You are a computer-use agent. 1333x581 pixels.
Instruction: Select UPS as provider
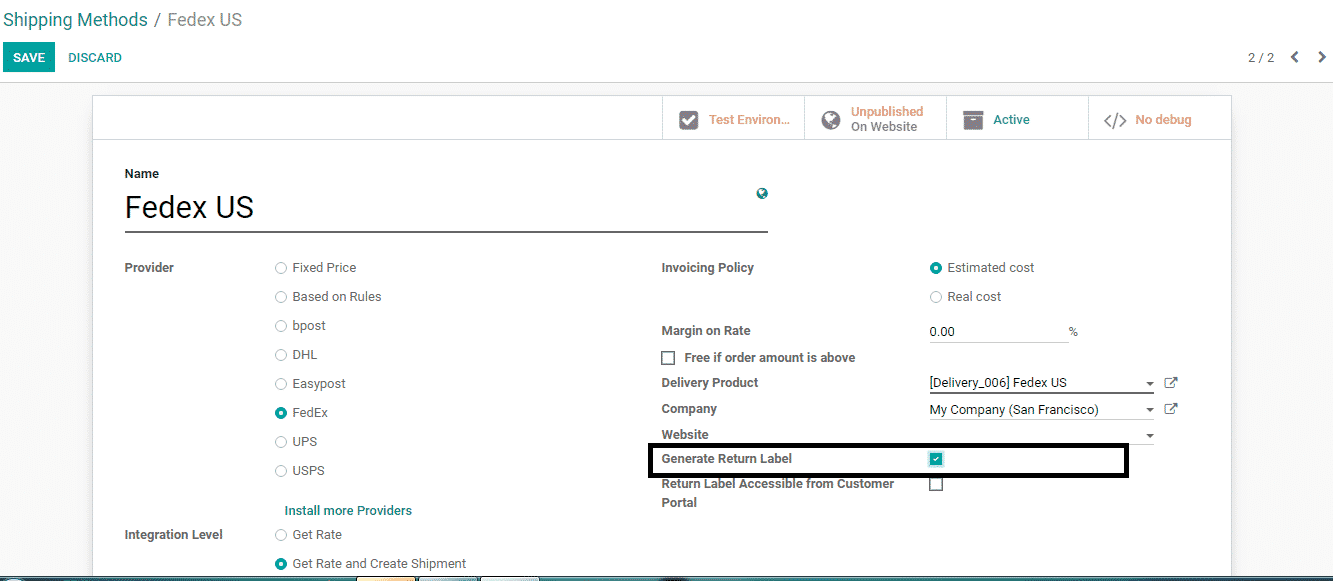pos(281,442)
